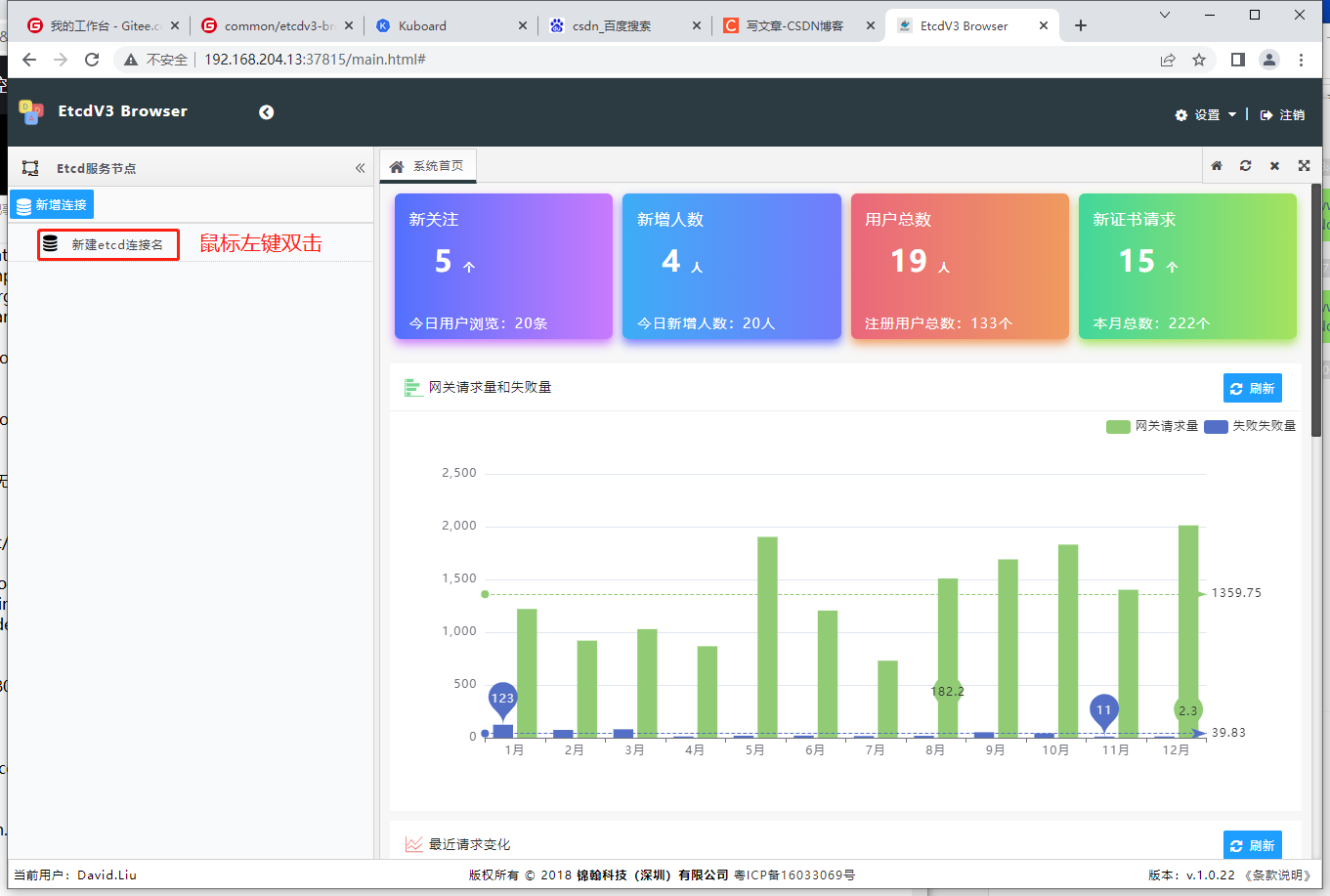Viewport: 1330px width, 896px height.
Task: Open the 新增人数 stat card
Action: point(732,266)
